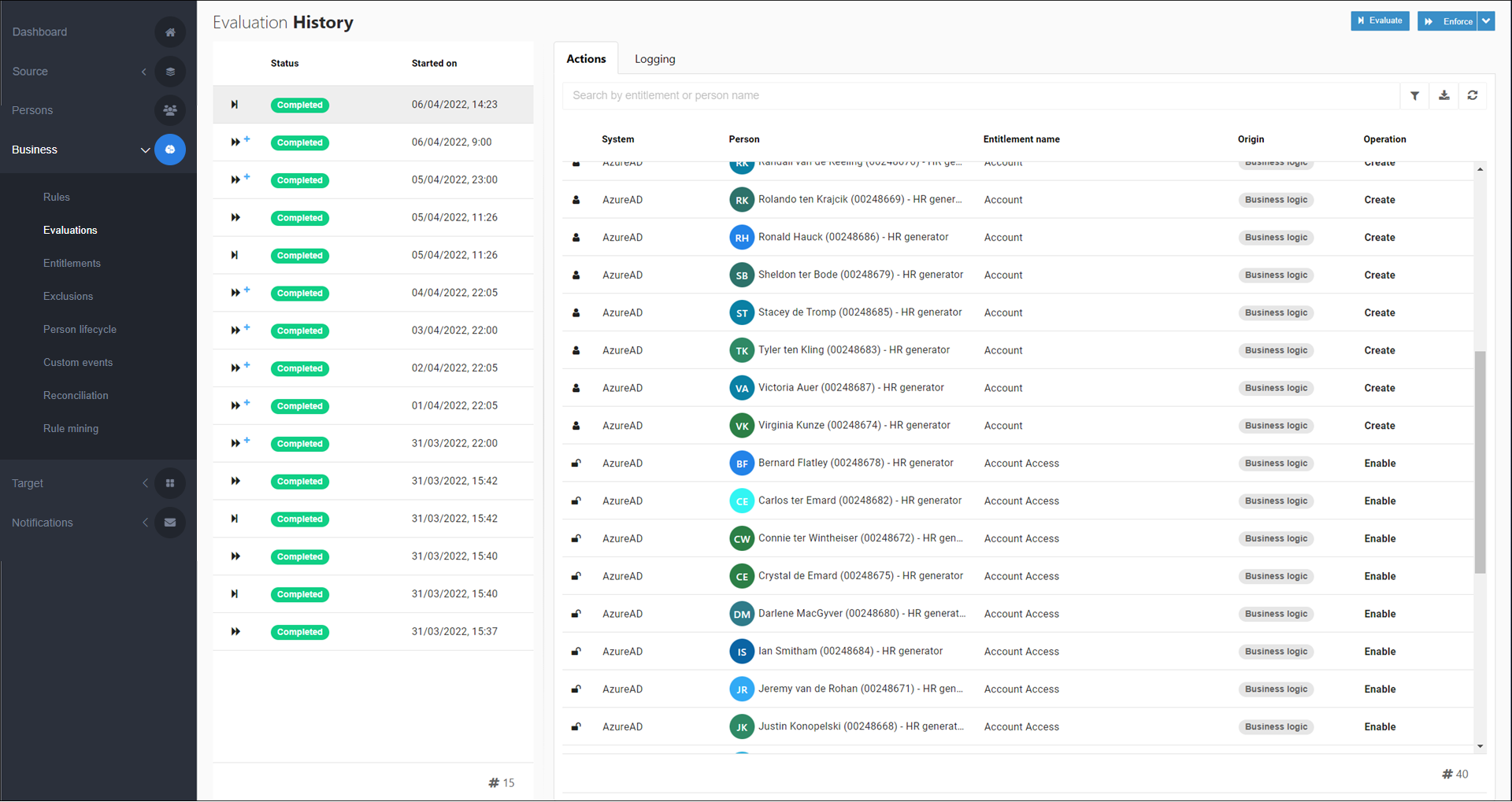Expand the Target sidebar section
Viewport: 1512px width, 802px height.
coord(145,482)
